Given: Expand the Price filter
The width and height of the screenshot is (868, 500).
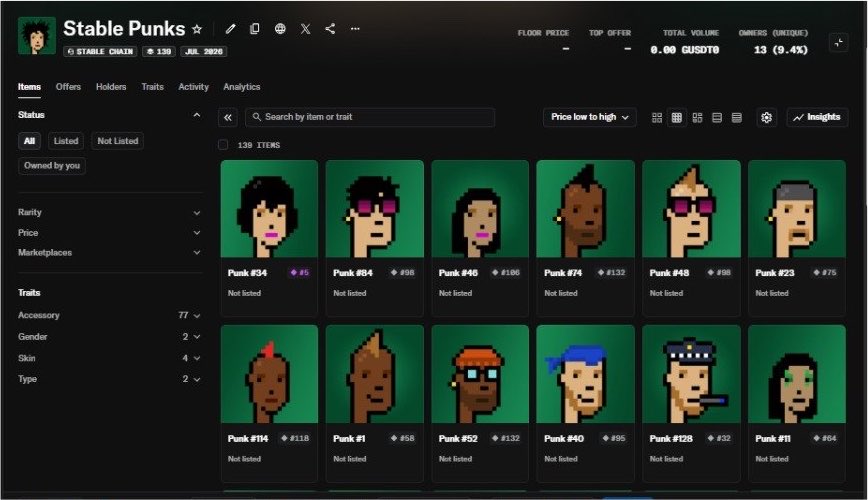Looking at the screenshot, I should (x=110, y=233).
